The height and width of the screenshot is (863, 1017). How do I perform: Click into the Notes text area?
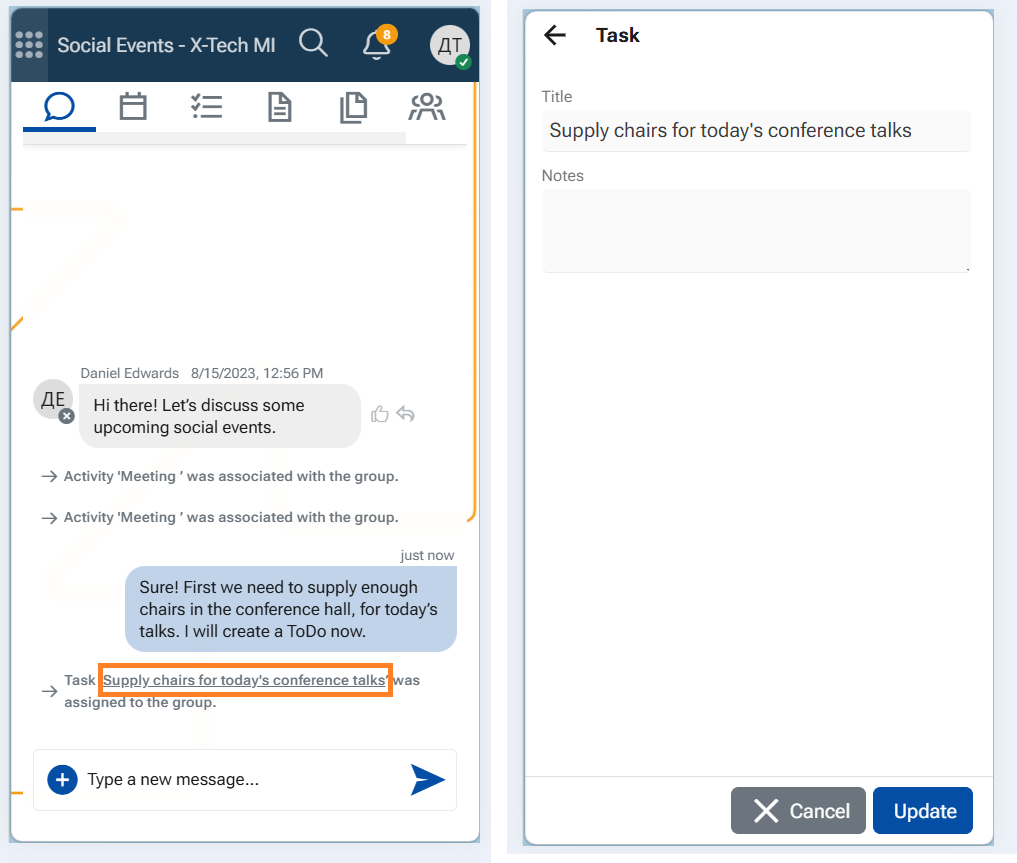click(756, 230)
